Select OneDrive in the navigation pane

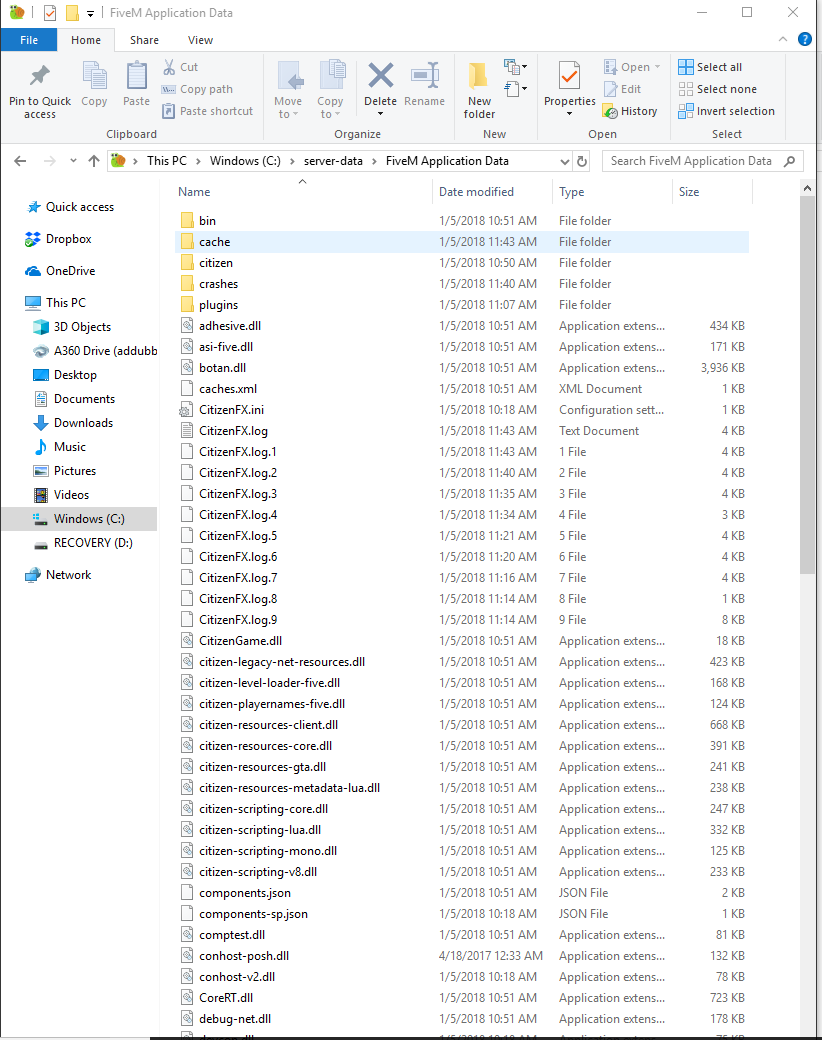pos(70,271)
